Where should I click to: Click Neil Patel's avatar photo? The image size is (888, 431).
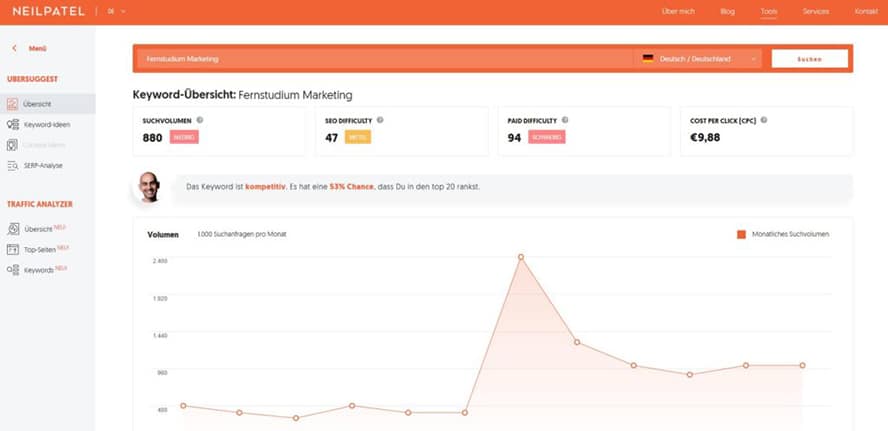click(x=150, y=187)
